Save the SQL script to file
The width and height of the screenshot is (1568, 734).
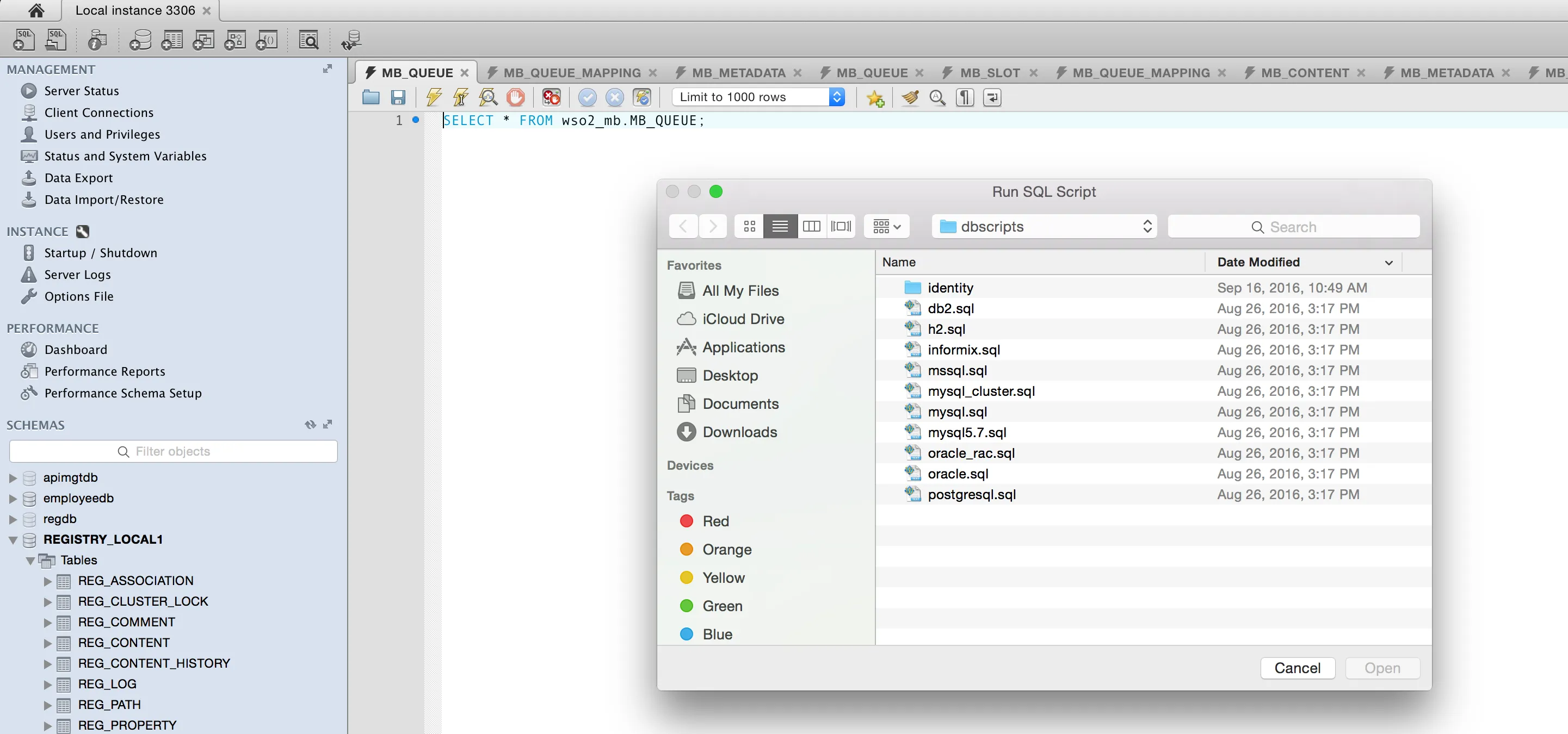(398, 97)
